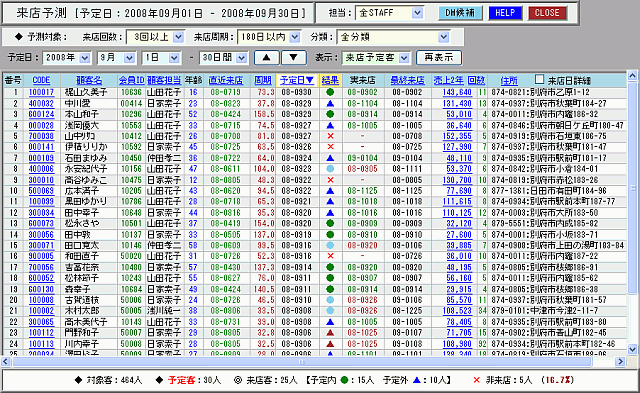This screenshot has width=640, height=393.
Task: Open the 来店周期 180日以内 dropdown
Action: coord(295,37)
